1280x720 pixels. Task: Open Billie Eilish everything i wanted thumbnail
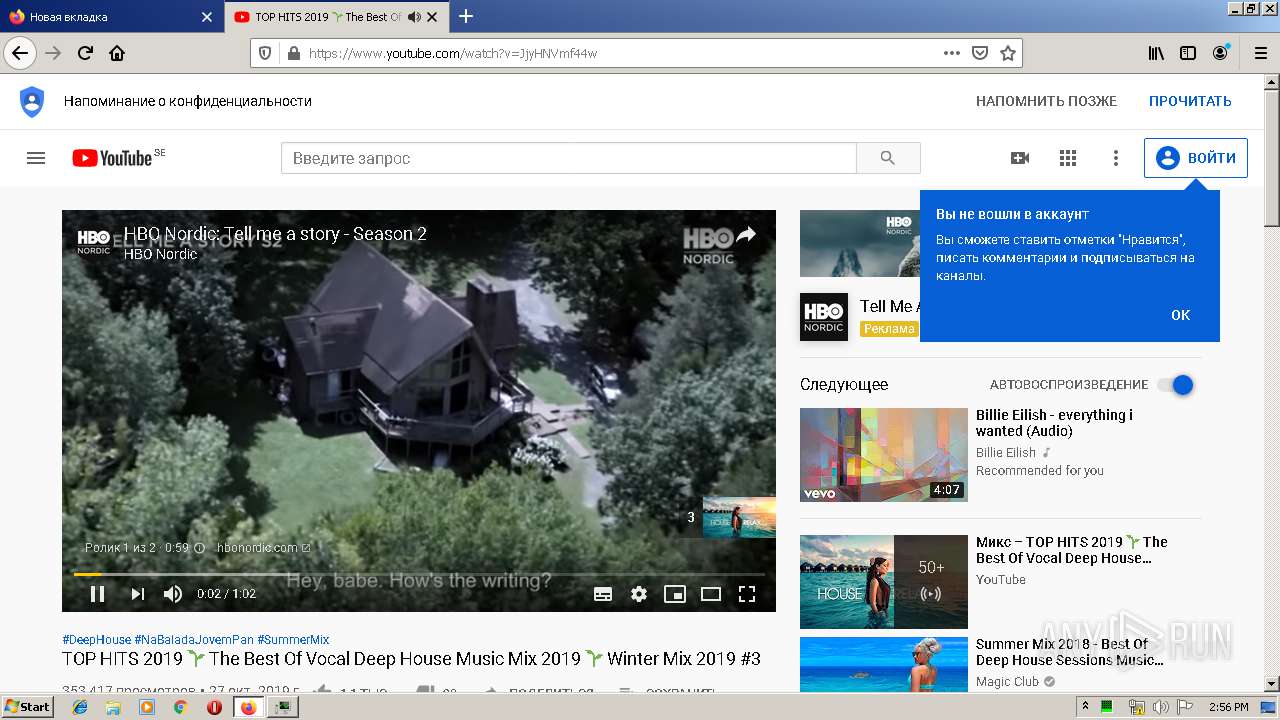click(883, 454)
